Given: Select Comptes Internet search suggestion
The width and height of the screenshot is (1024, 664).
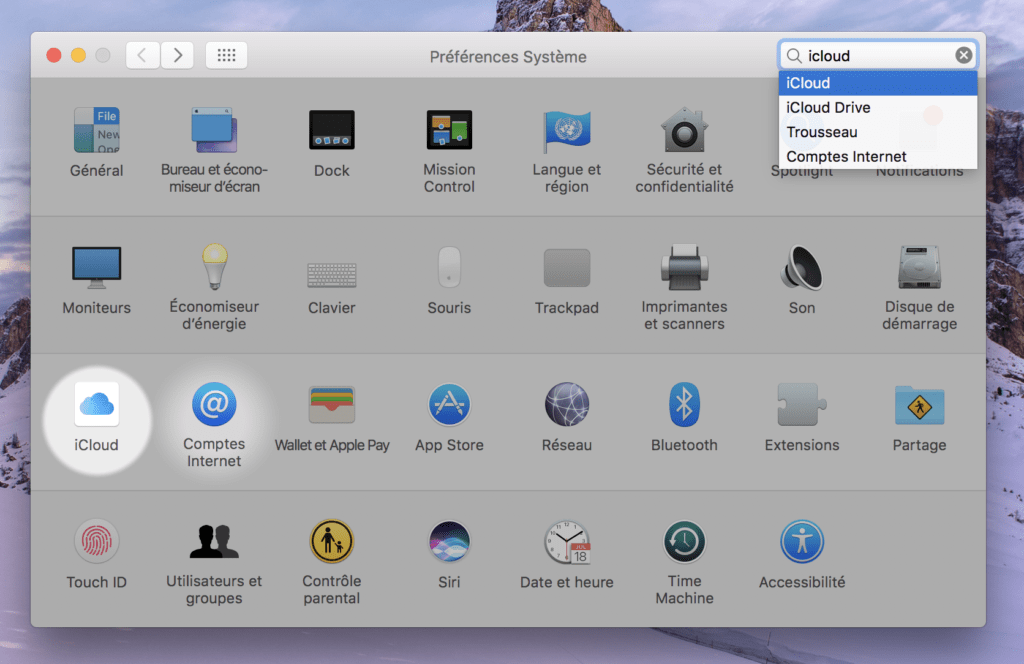Looking at the screenshot, I should (x=878, y=157).
